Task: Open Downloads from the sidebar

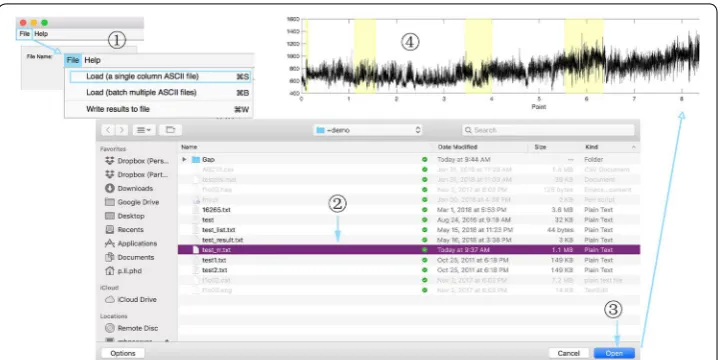Action: pos(129,189)
